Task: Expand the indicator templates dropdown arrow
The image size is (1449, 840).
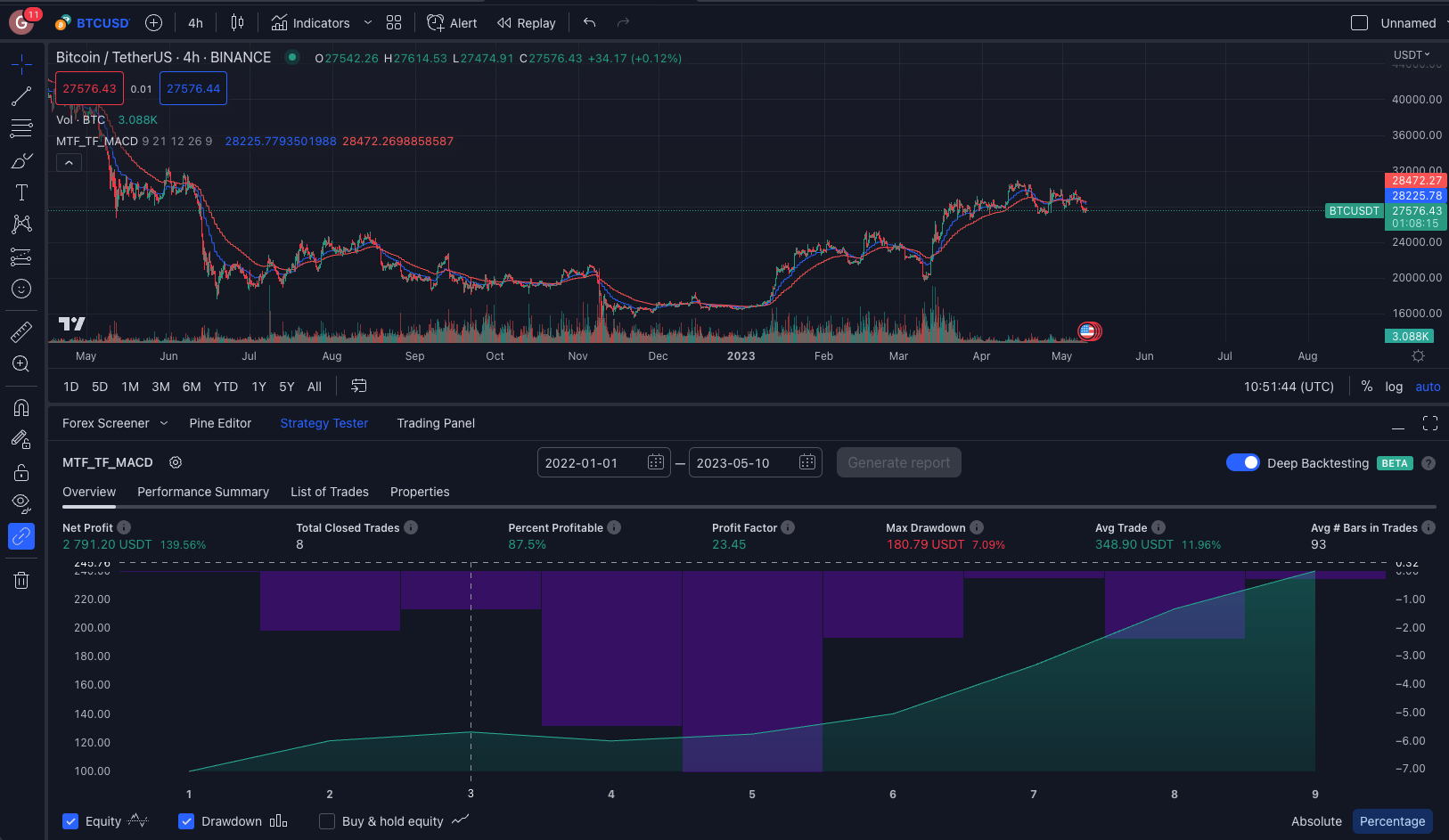Action: click(x=367, y=23)
